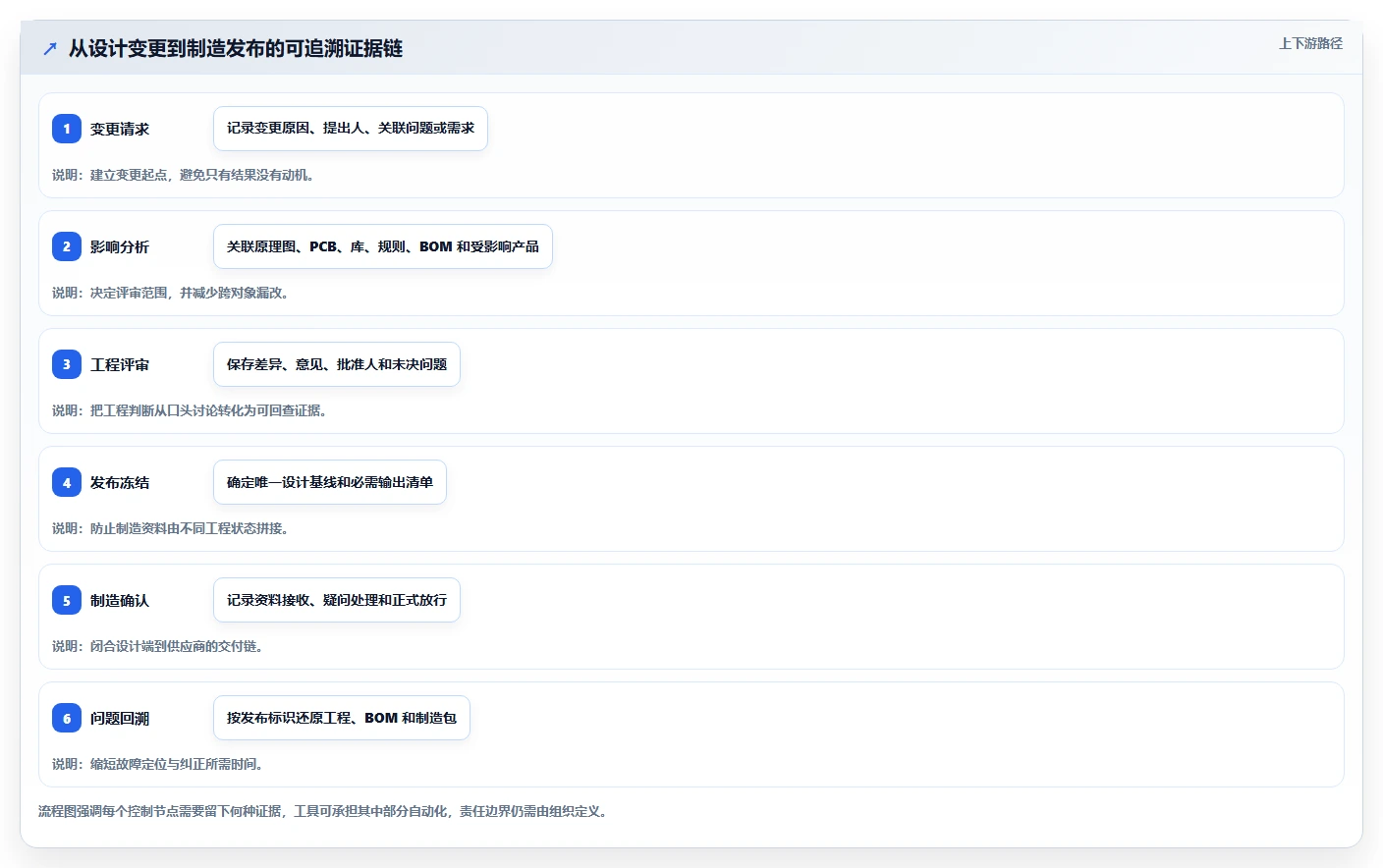
Task: Click the note 决定评审范围，并减少跨对象漏改
Action: (171, 293)
